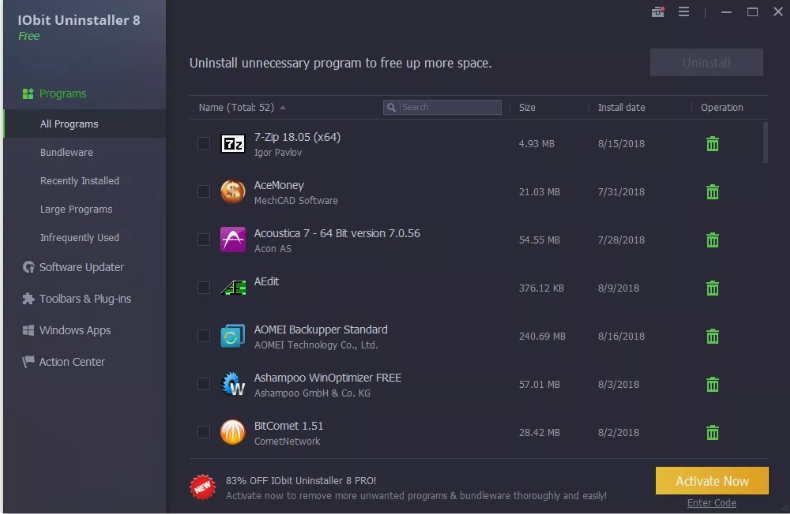This screenshot has height=514, width=790.
Task: Select the Acoustica 7 - 64 Bit name
Action: tap(337, 233)
